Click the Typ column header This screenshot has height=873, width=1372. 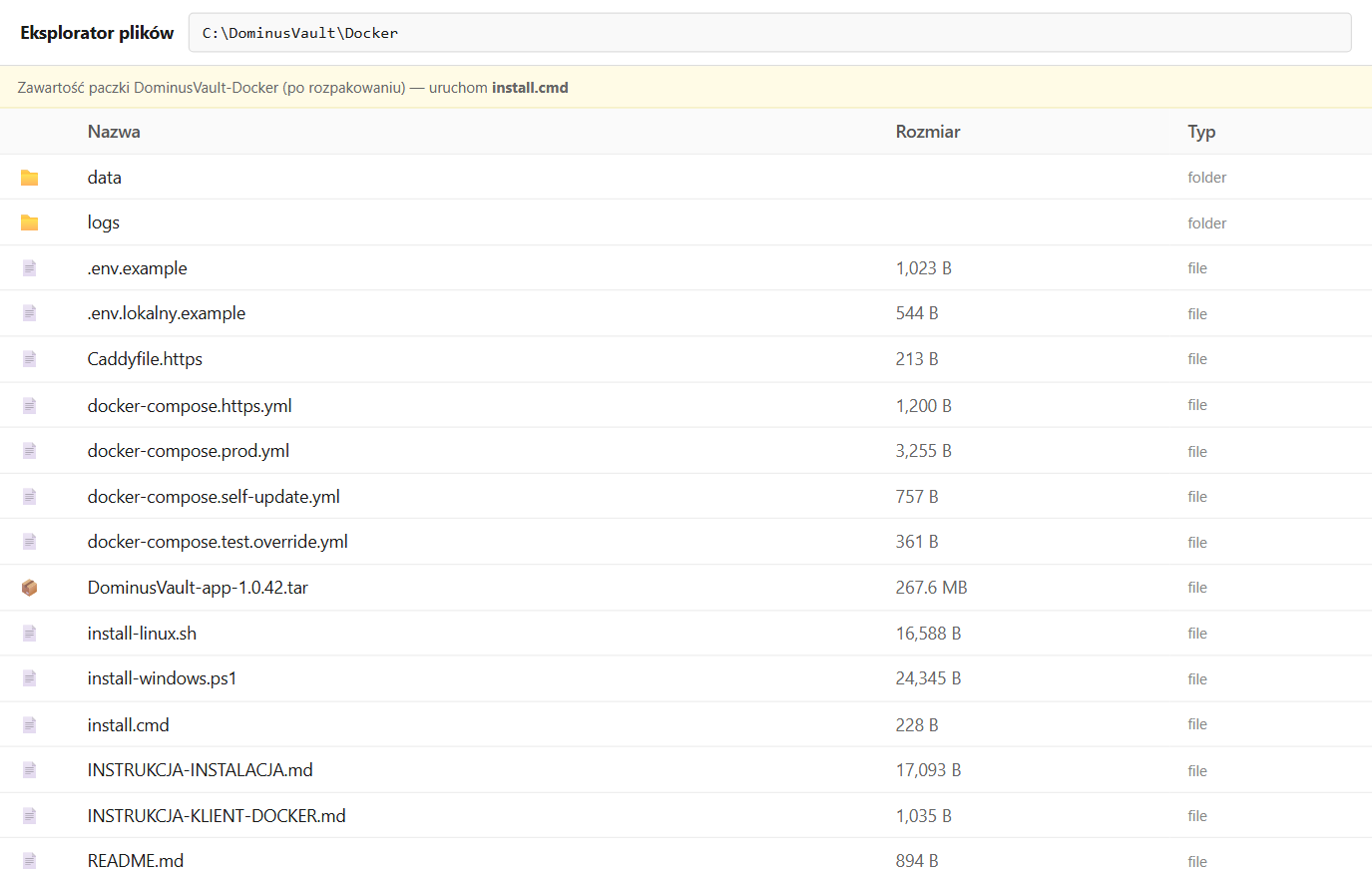[1201, 132]
